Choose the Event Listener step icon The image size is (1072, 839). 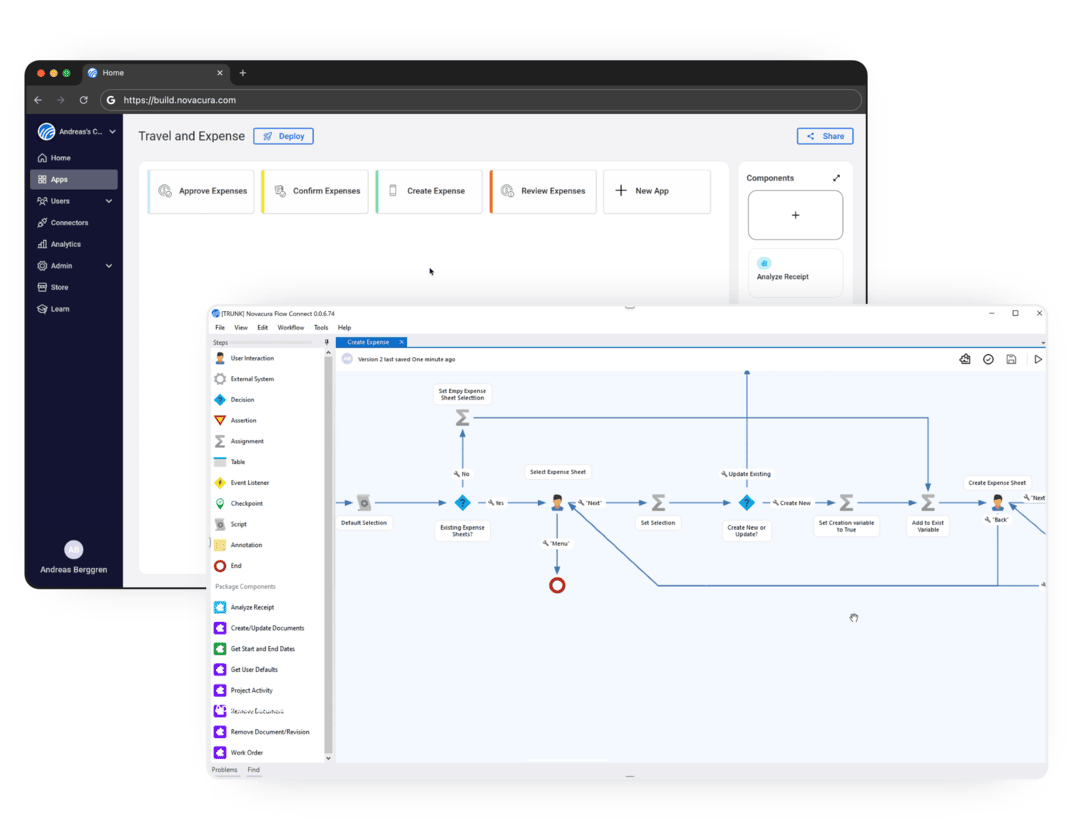220,483
